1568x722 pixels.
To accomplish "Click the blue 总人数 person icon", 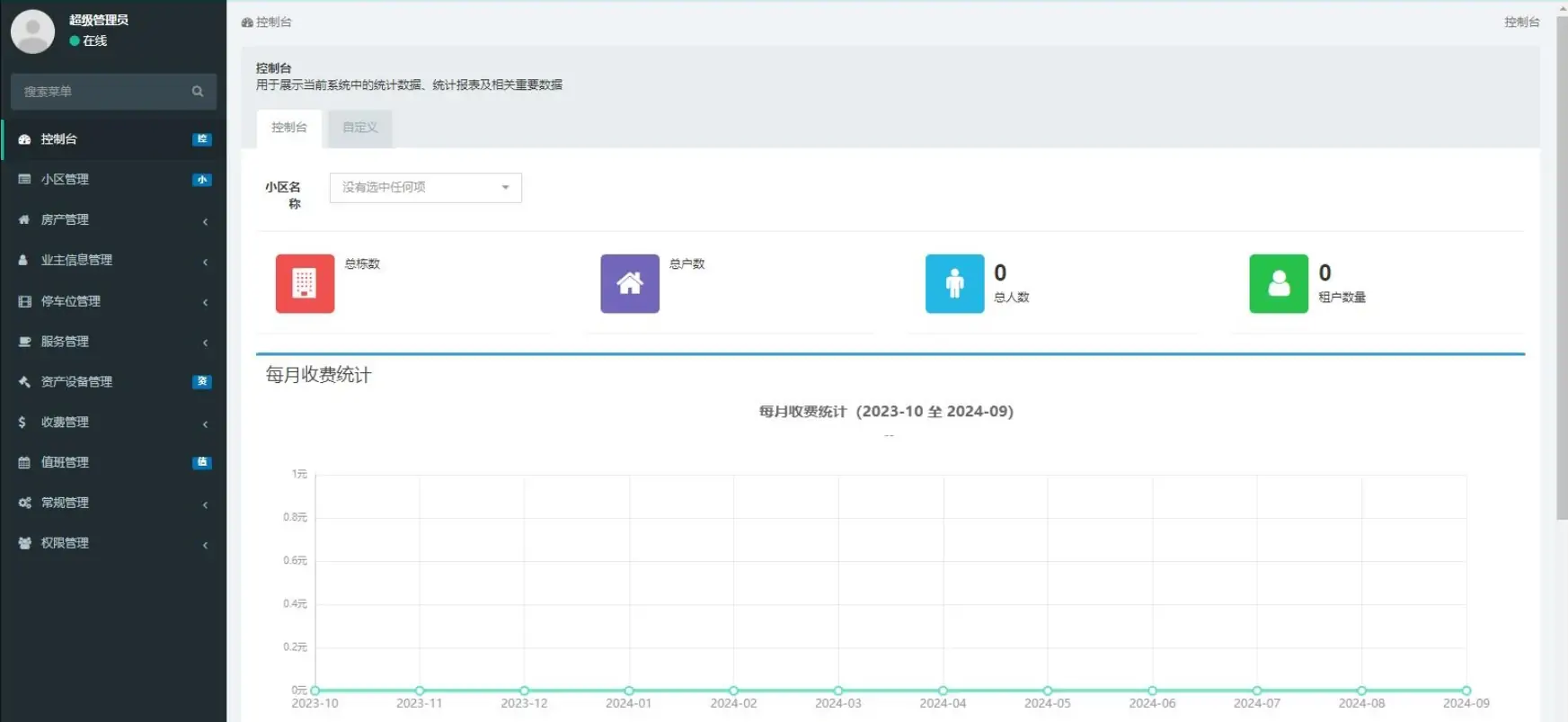I will point(954,283).
